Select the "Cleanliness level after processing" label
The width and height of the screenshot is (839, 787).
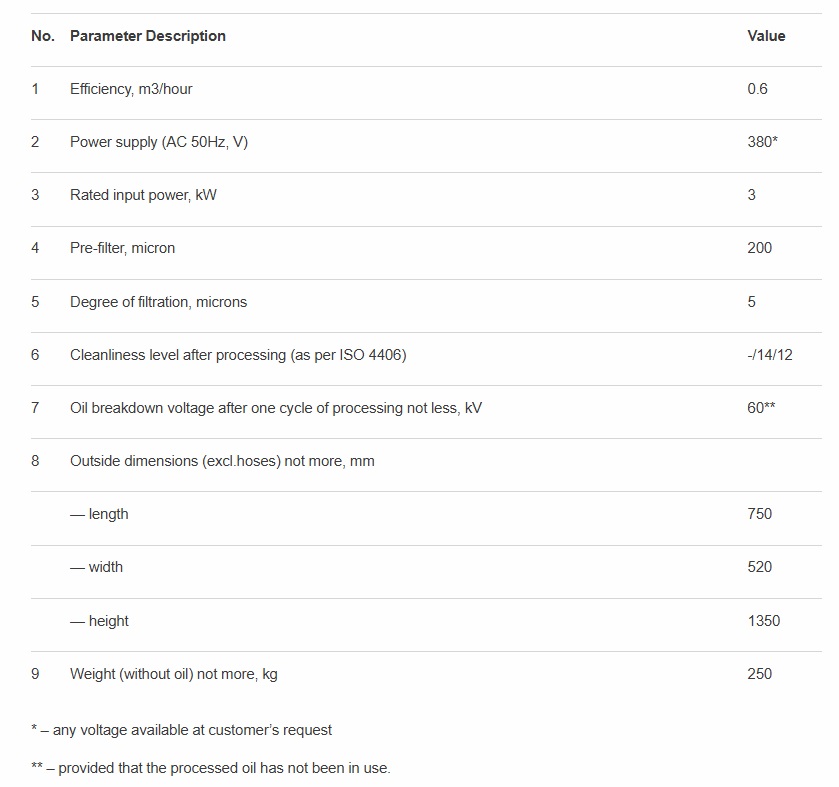click(x=238, y=355)
